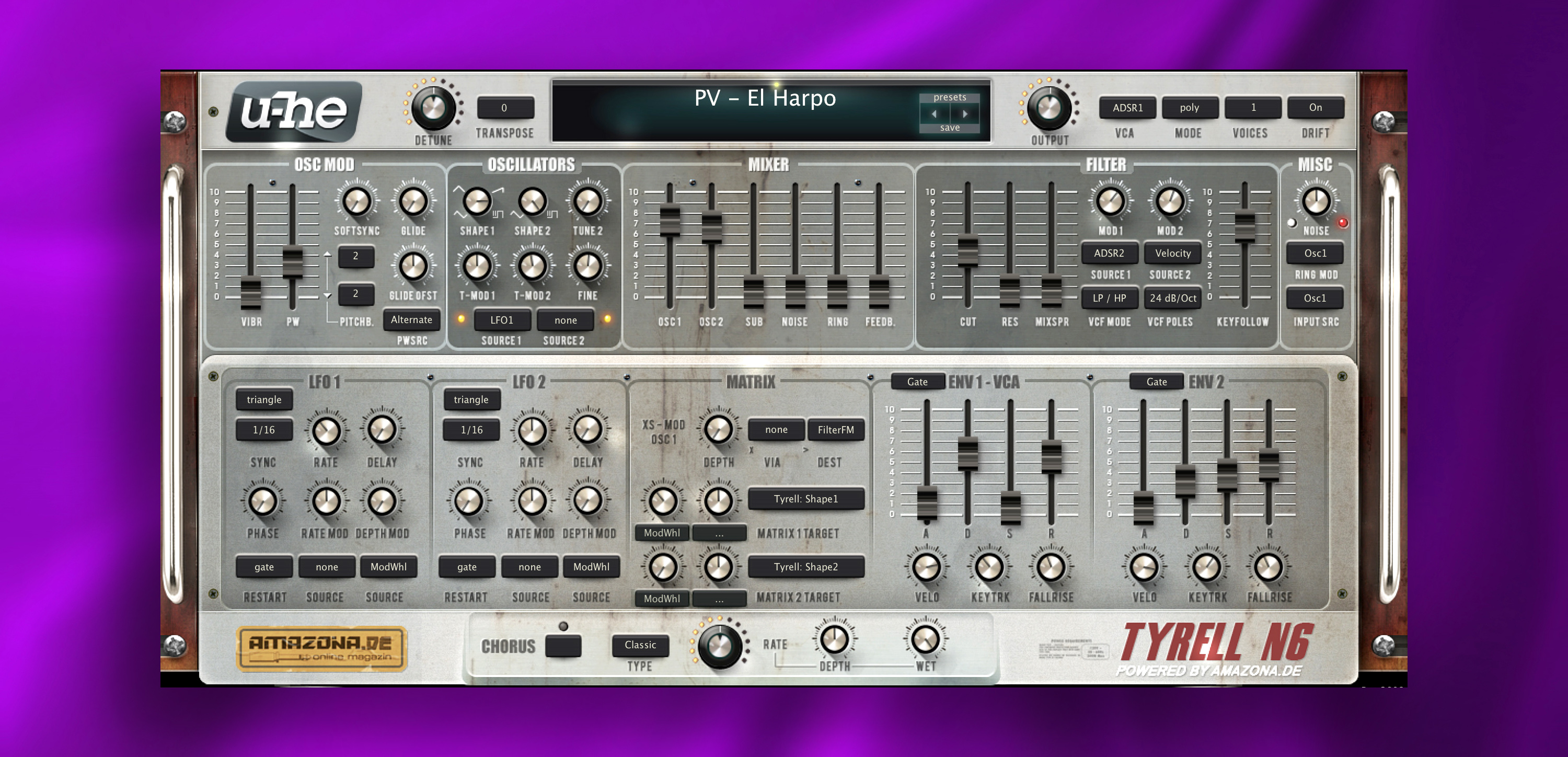Open filter SOURCE 1 ADSR2 selector
The height and width of the screenshot is (757, 1568).
click(1109, 254)
